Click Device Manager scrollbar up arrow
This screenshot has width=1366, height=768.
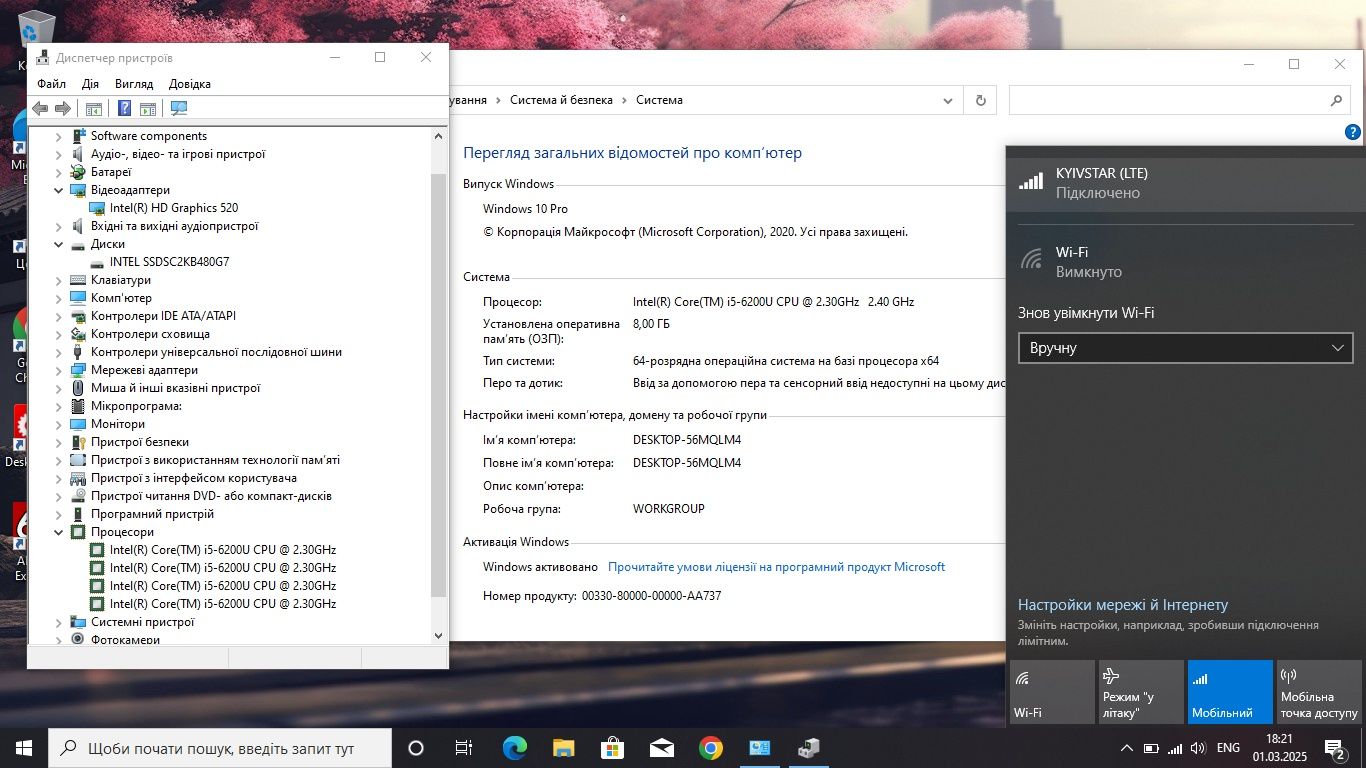tap(438, 135)
